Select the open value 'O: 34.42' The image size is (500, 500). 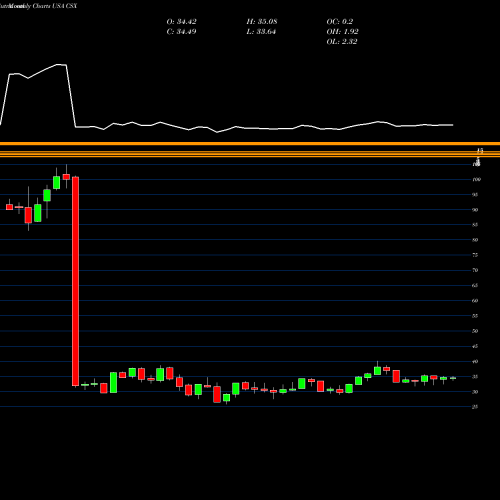point(181,22)
